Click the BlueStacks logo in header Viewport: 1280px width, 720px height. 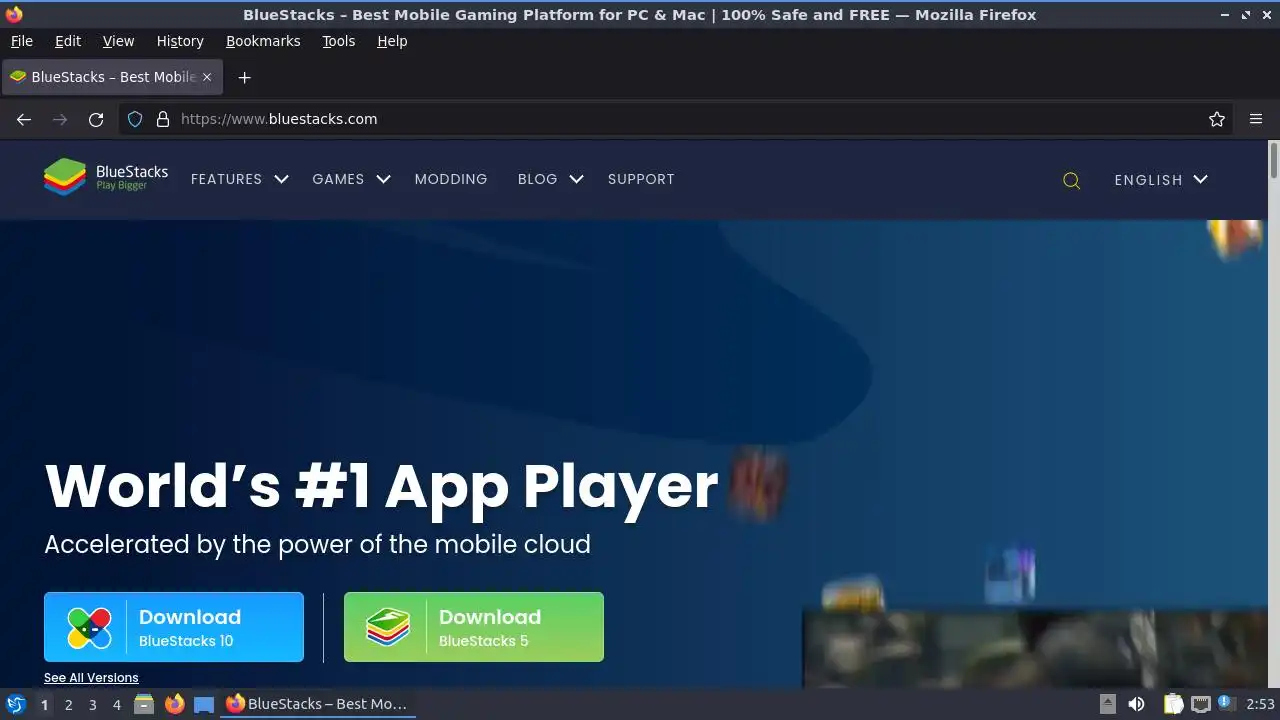[x=105, y=178]
